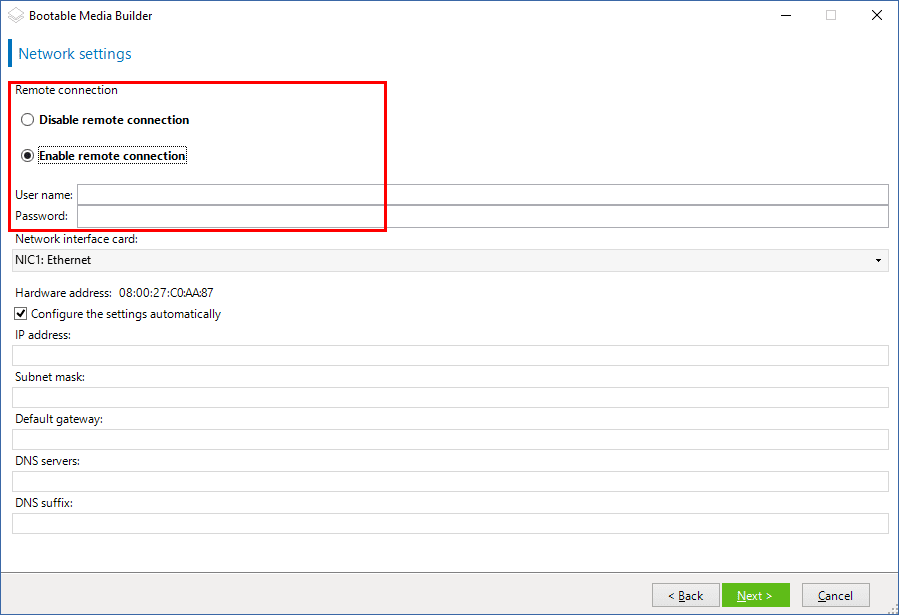The image size is (899, 615).
Task: Click the greyed-out maximize window button
Action: tap(831, 16)
